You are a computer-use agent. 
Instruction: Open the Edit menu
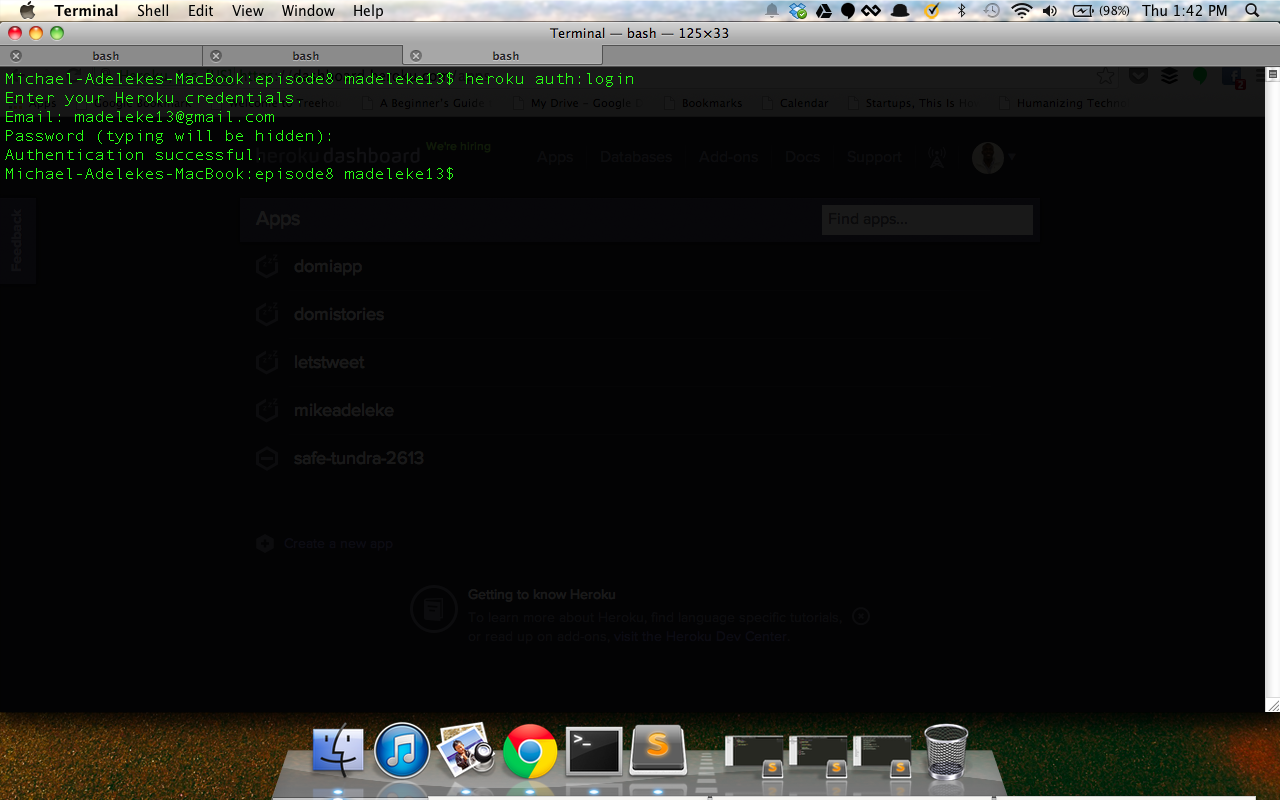click(200, 11)
